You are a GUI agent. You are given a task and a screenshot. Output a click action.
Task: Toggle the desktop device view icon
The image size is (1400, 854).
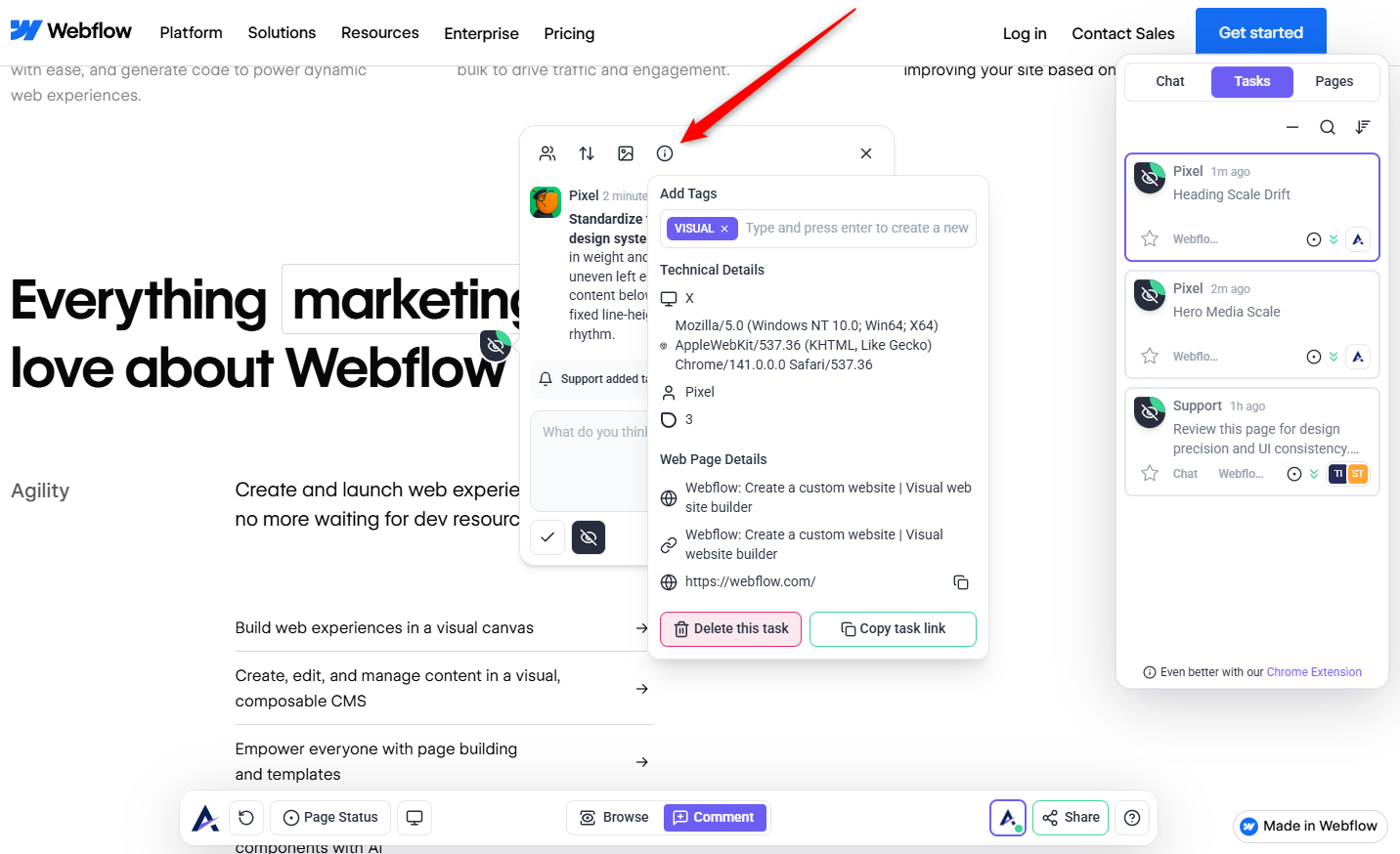point(415,818)
